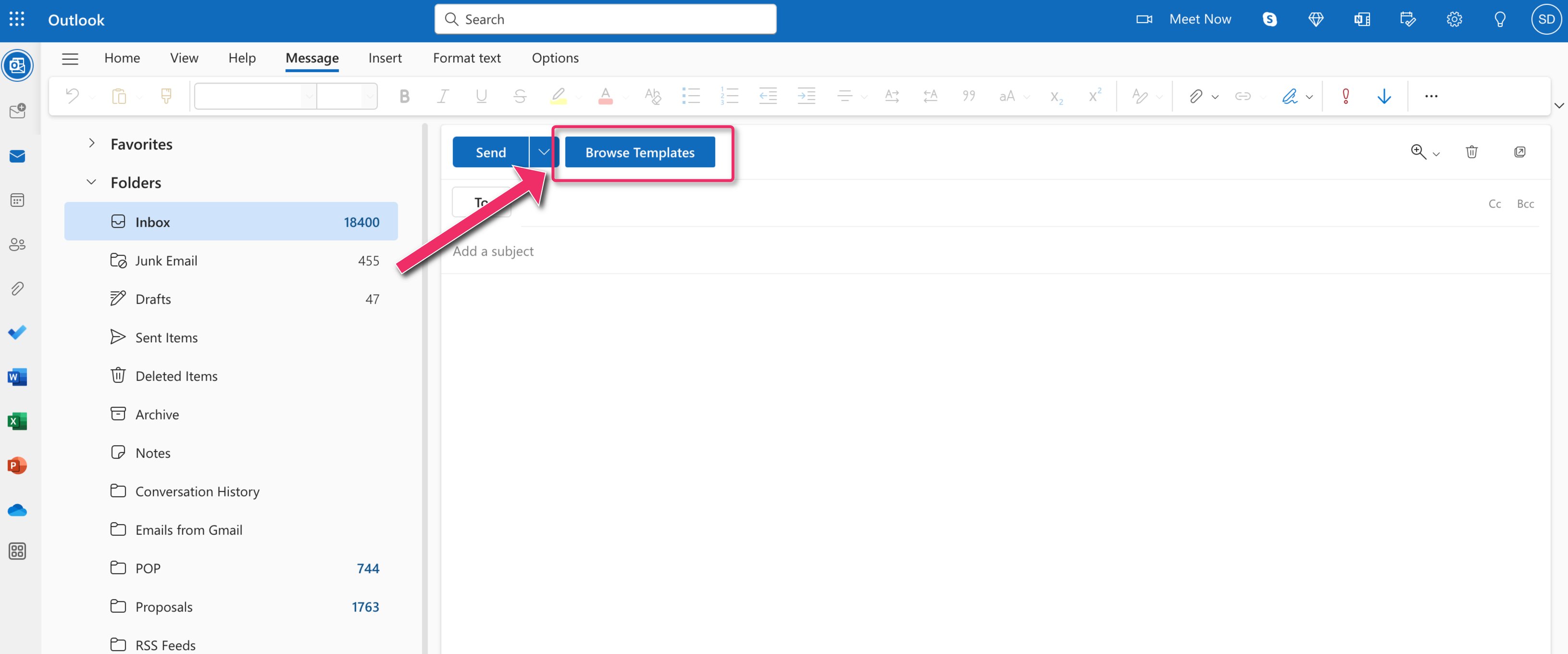Screen dimensions: 1568x654
Task: Toggle Italic text formatting
Action: point(443,96)
